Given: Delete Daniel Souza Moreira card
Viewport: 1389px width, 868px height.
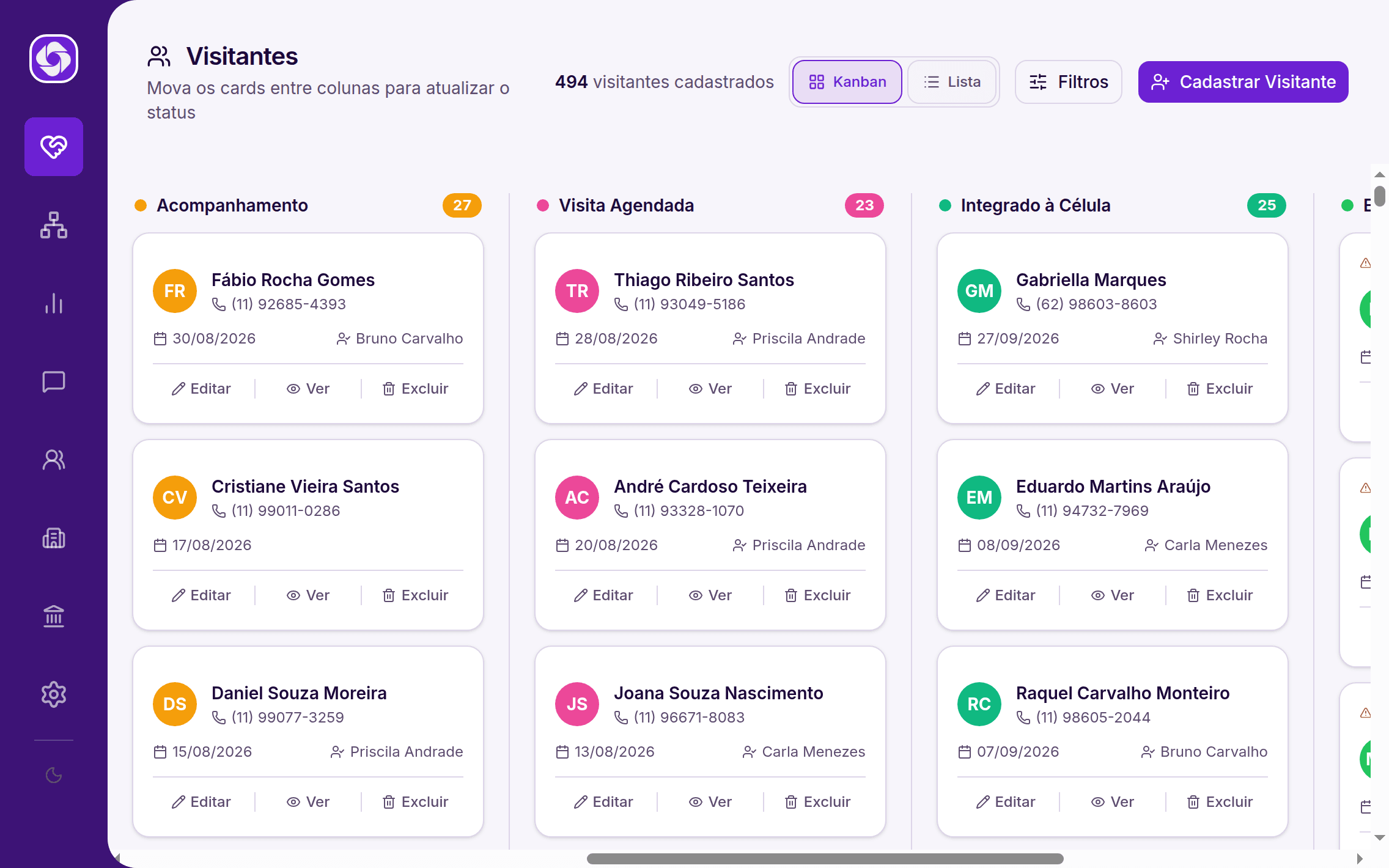Looking at the screenshot, I should 415,802.
